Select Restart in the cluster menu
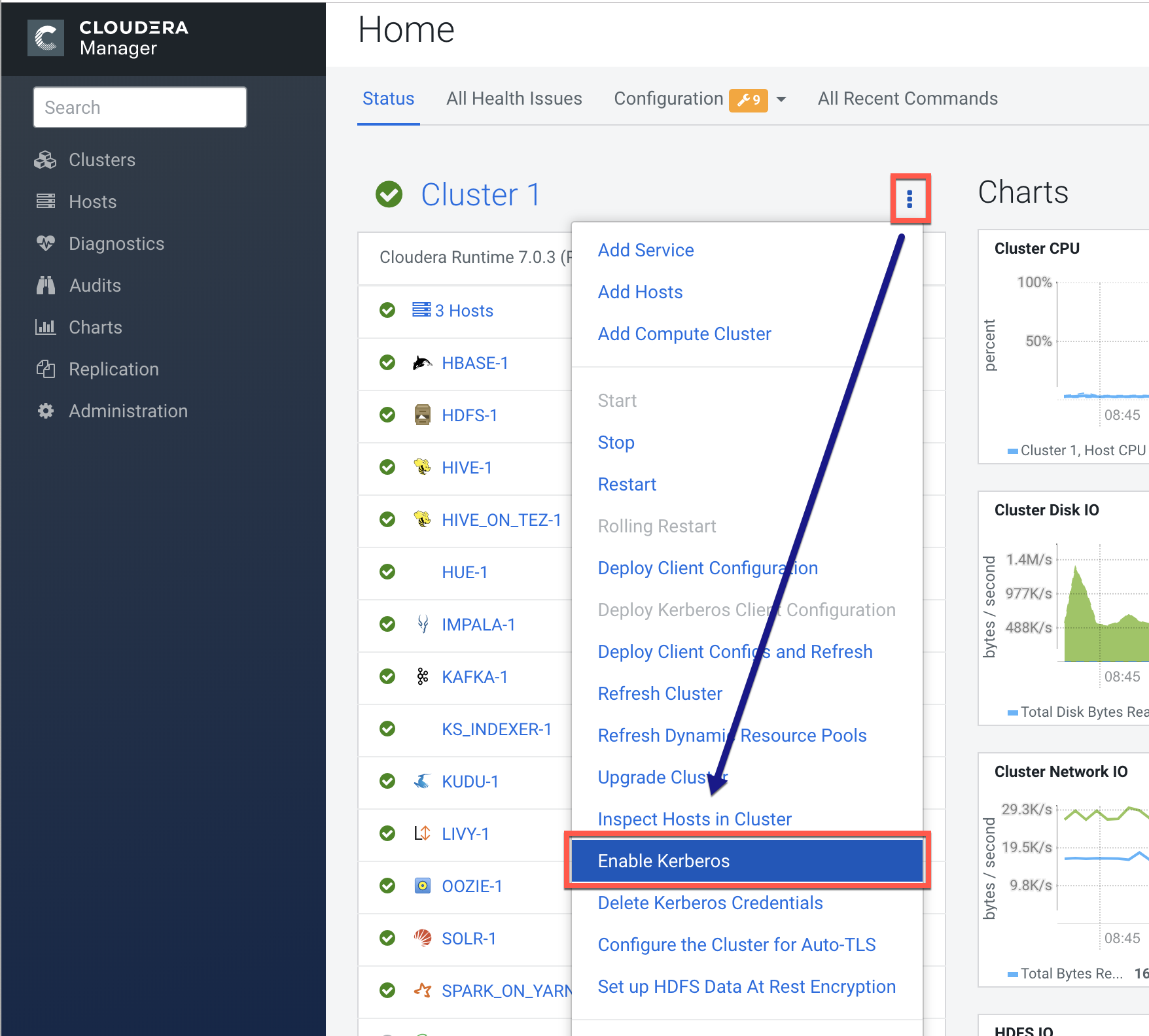1149x1036 pixels. click(x=627, y=485)
